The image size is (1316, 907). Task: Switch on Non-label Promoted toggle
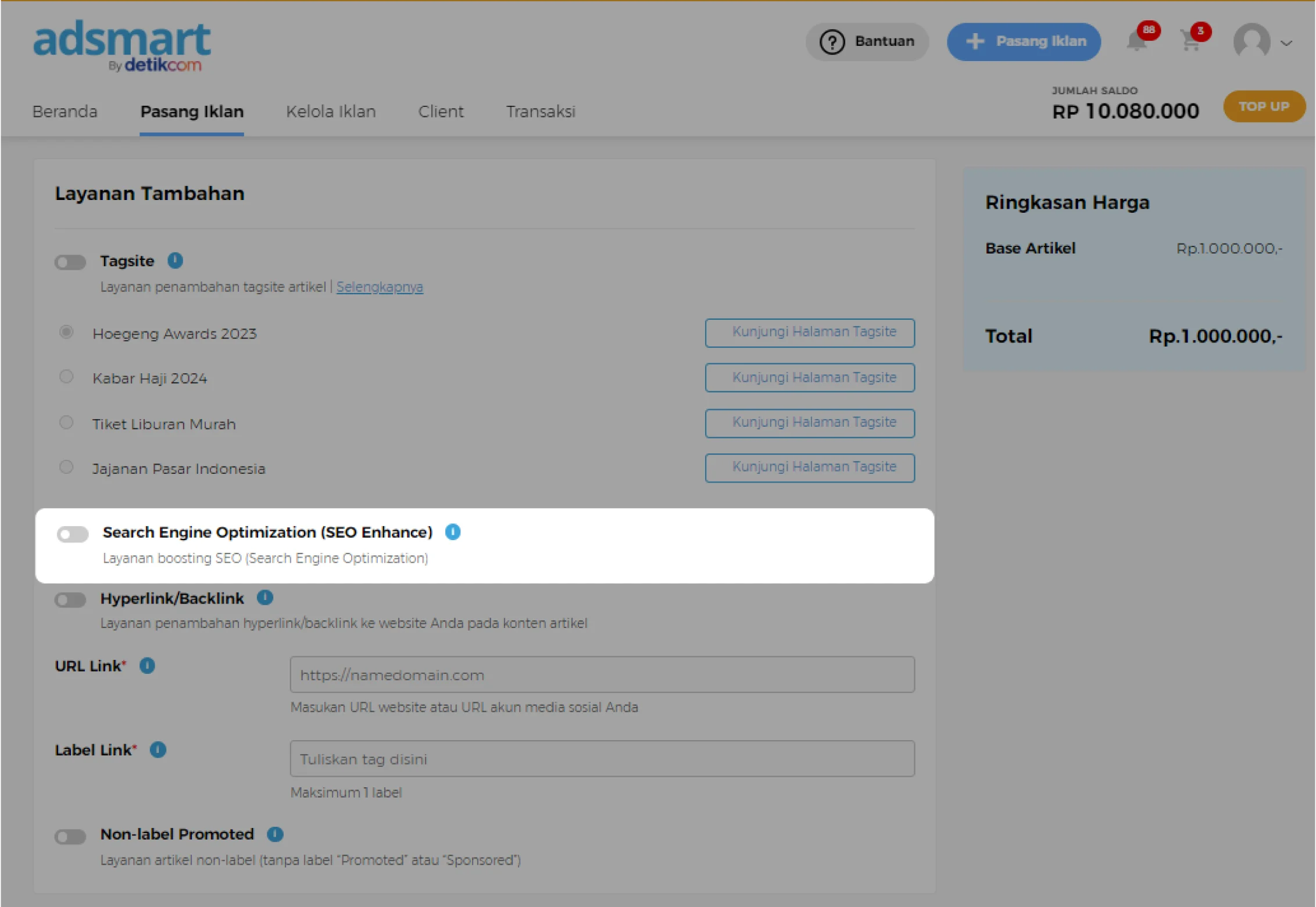pos(70,836)
